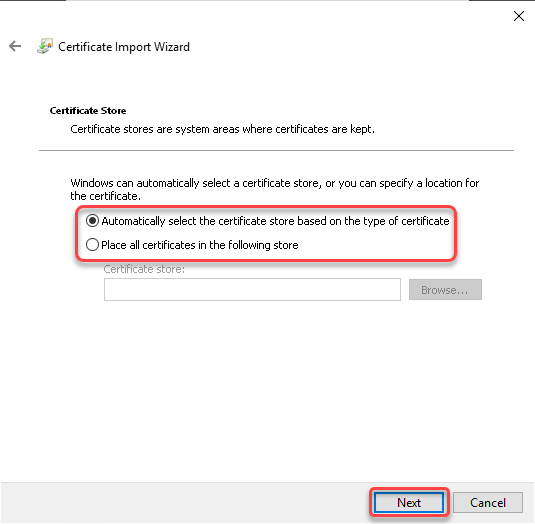Click the bold Certificate Store heading
The image size is (535, 524).
click(88, 111)
